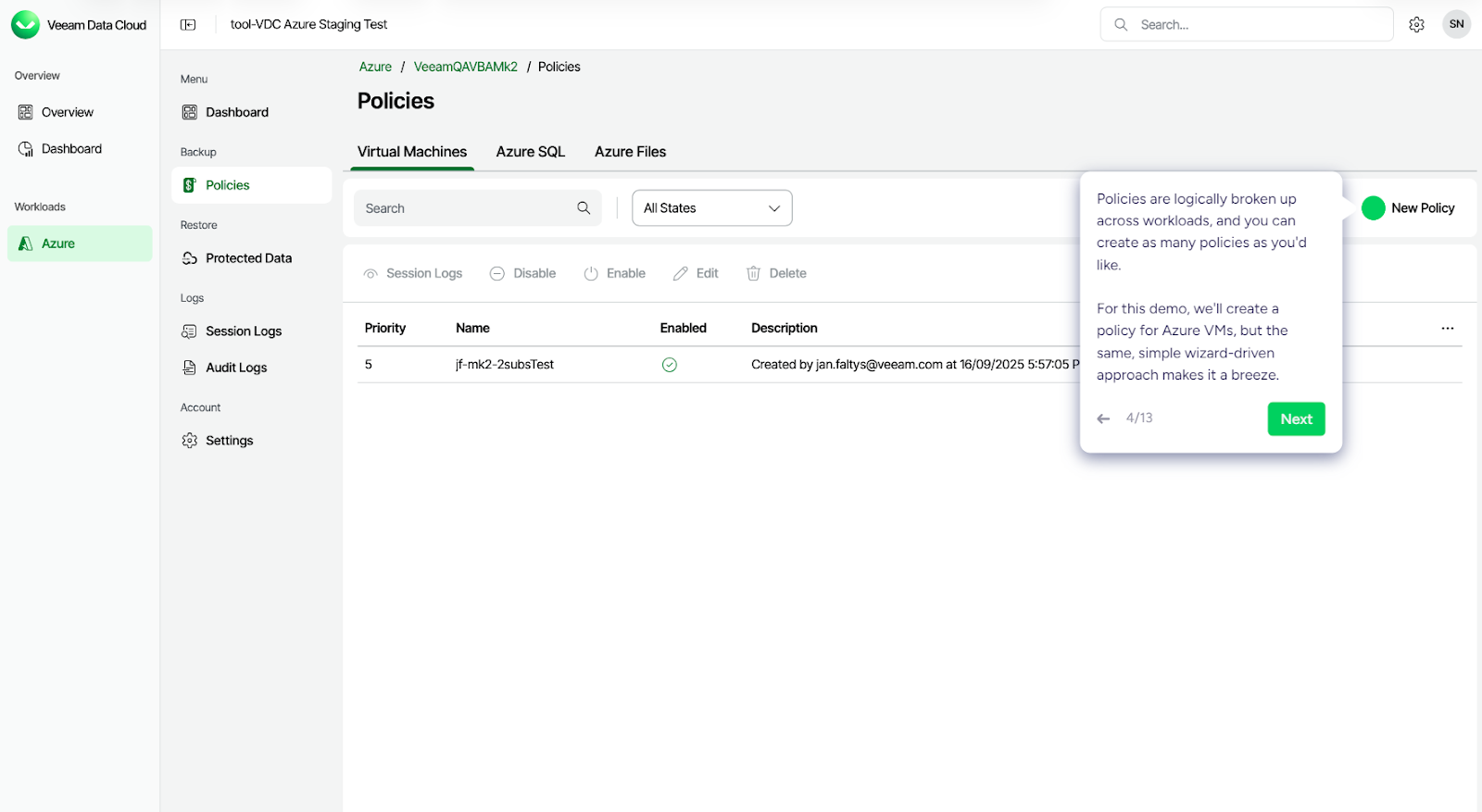Click the Policies icon in Backup menu
This screenshot has height=812, width=1482.
(x=190, y=185)
